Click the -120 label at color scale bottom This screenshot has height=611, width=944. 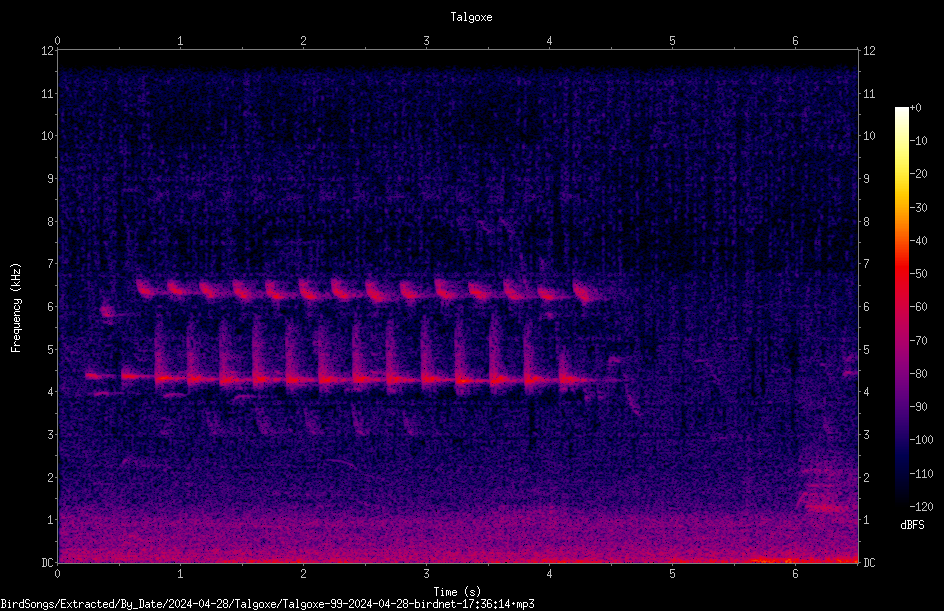[x=921, y=506]
